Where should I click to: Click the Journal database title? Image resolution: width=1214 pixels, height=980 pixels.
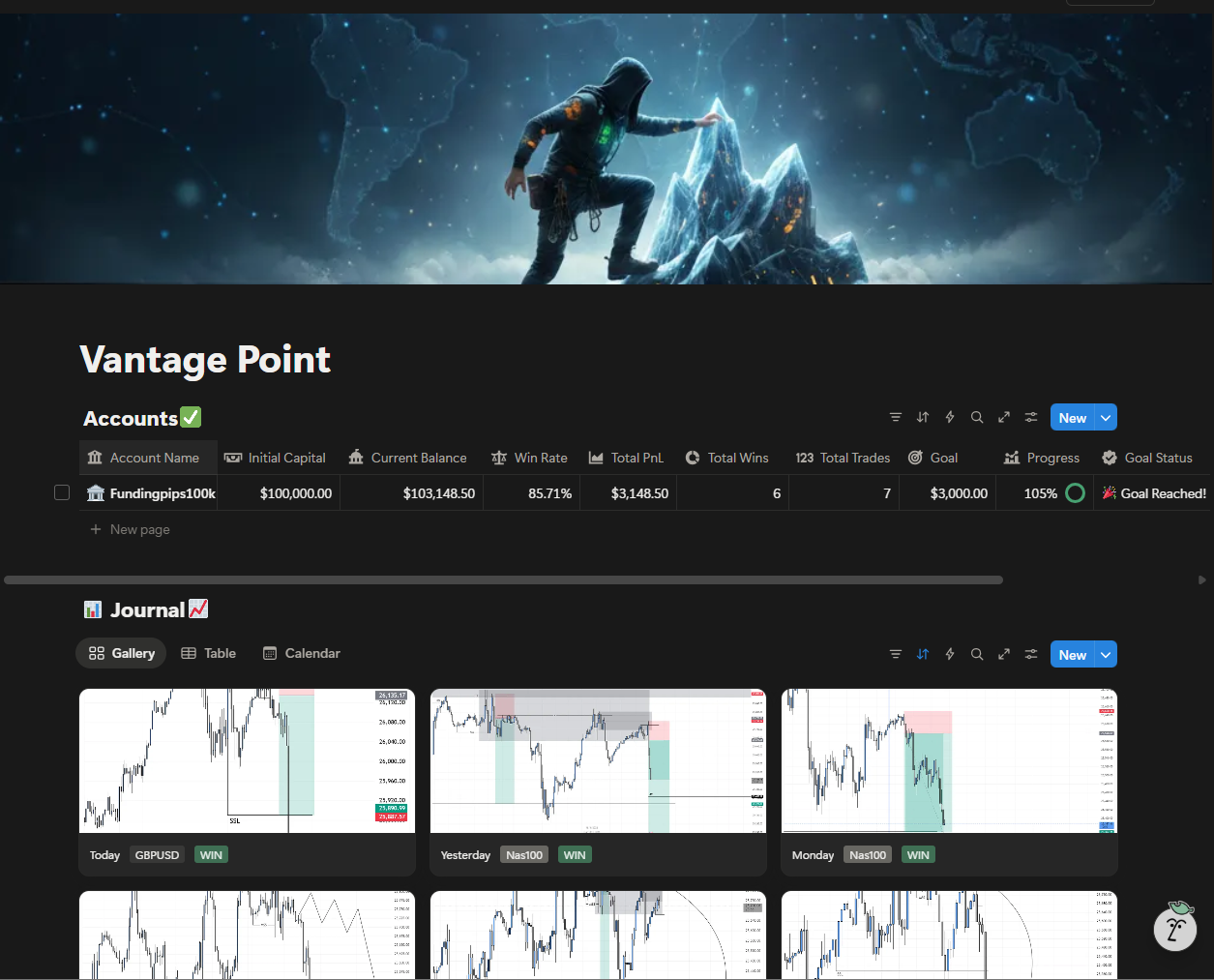[147, 609]
